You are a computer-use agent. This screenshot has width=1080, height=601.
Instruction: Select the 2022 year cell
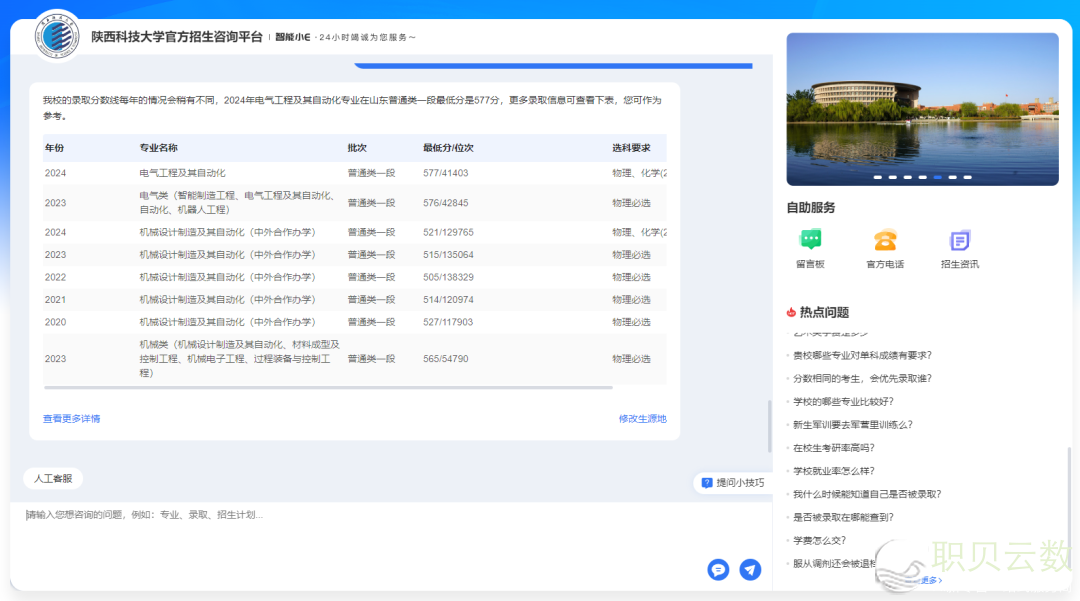coord(55,277)
